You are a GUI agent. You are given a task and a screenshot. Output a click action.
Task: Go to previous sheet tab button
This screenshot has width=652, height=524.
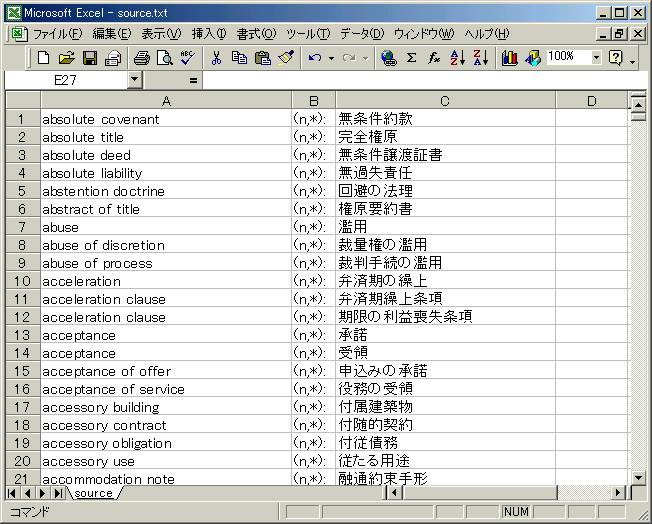click(27, 493)
